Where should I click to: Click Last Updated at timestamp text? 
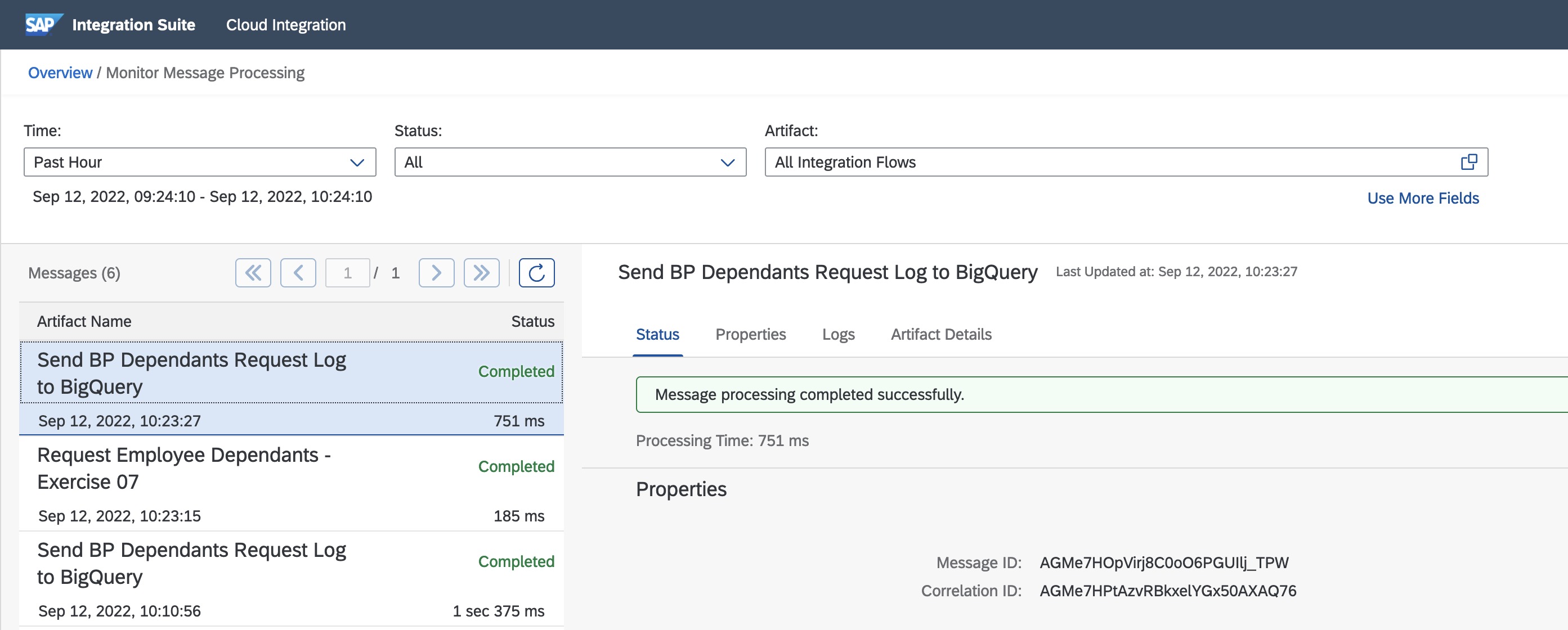pyautogui.click(x=1176, y=271)
